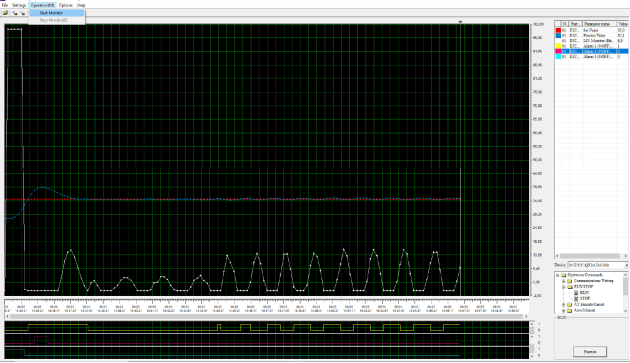This screenshot has height=363, width=630.
Task: Collapse the RUN/STOP tree node
Action: click(x=563, y=287)
